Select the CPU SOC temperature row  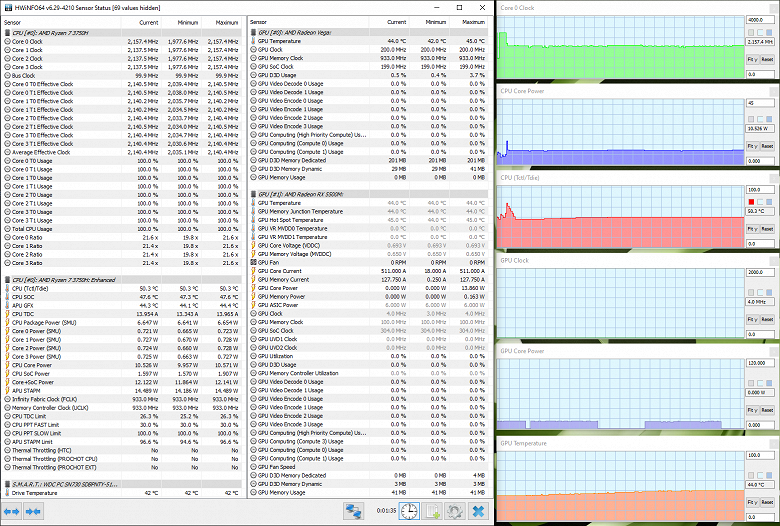(122, 297)
